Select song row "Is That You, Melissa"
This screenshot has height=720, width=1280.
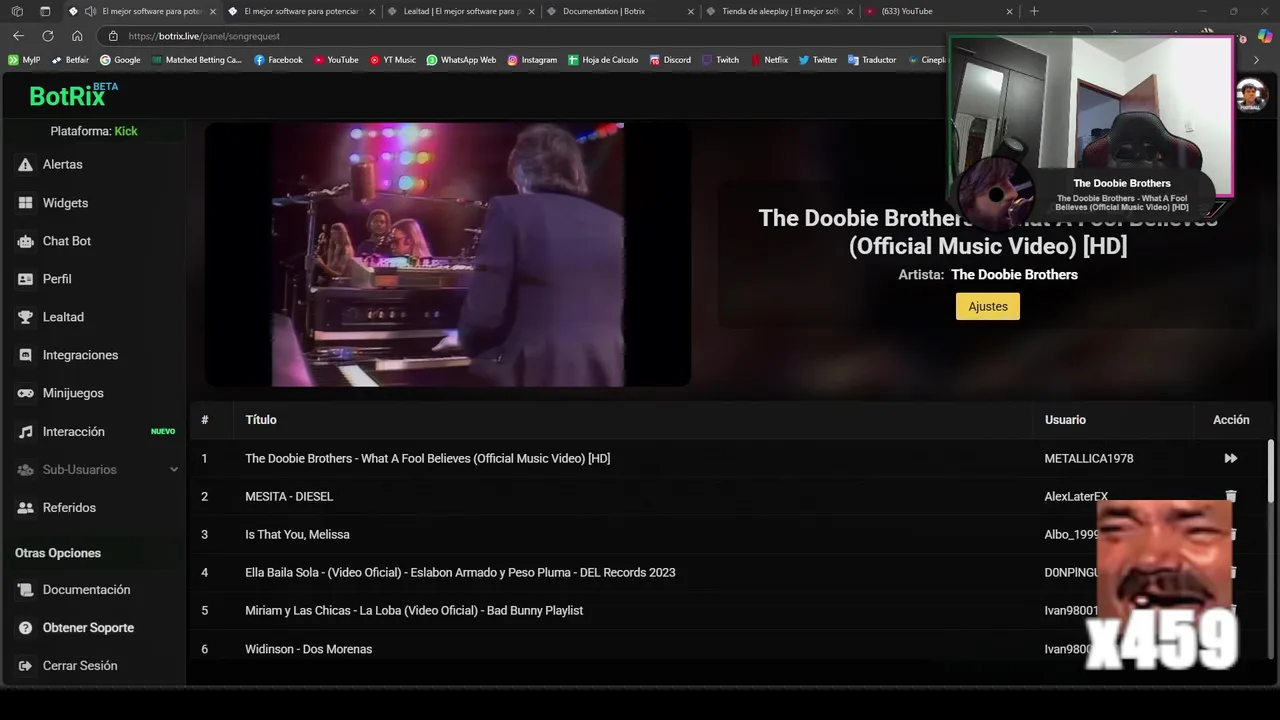pos(733,535)
